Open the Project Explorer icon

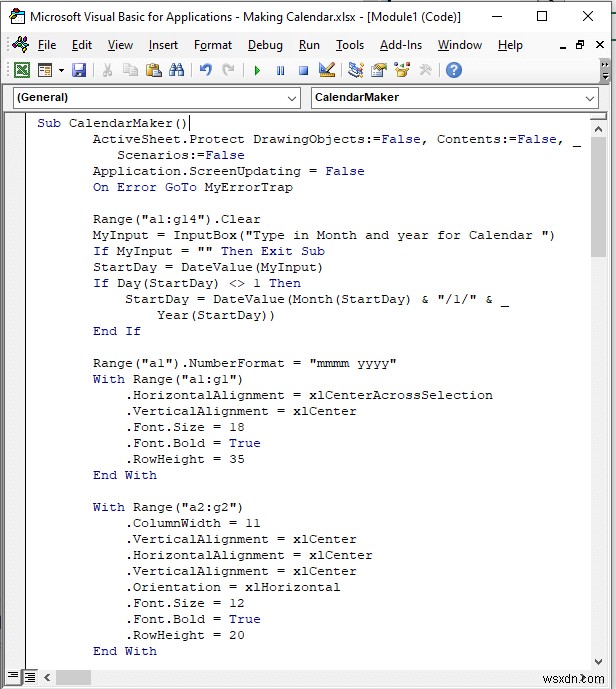point(355,70)
